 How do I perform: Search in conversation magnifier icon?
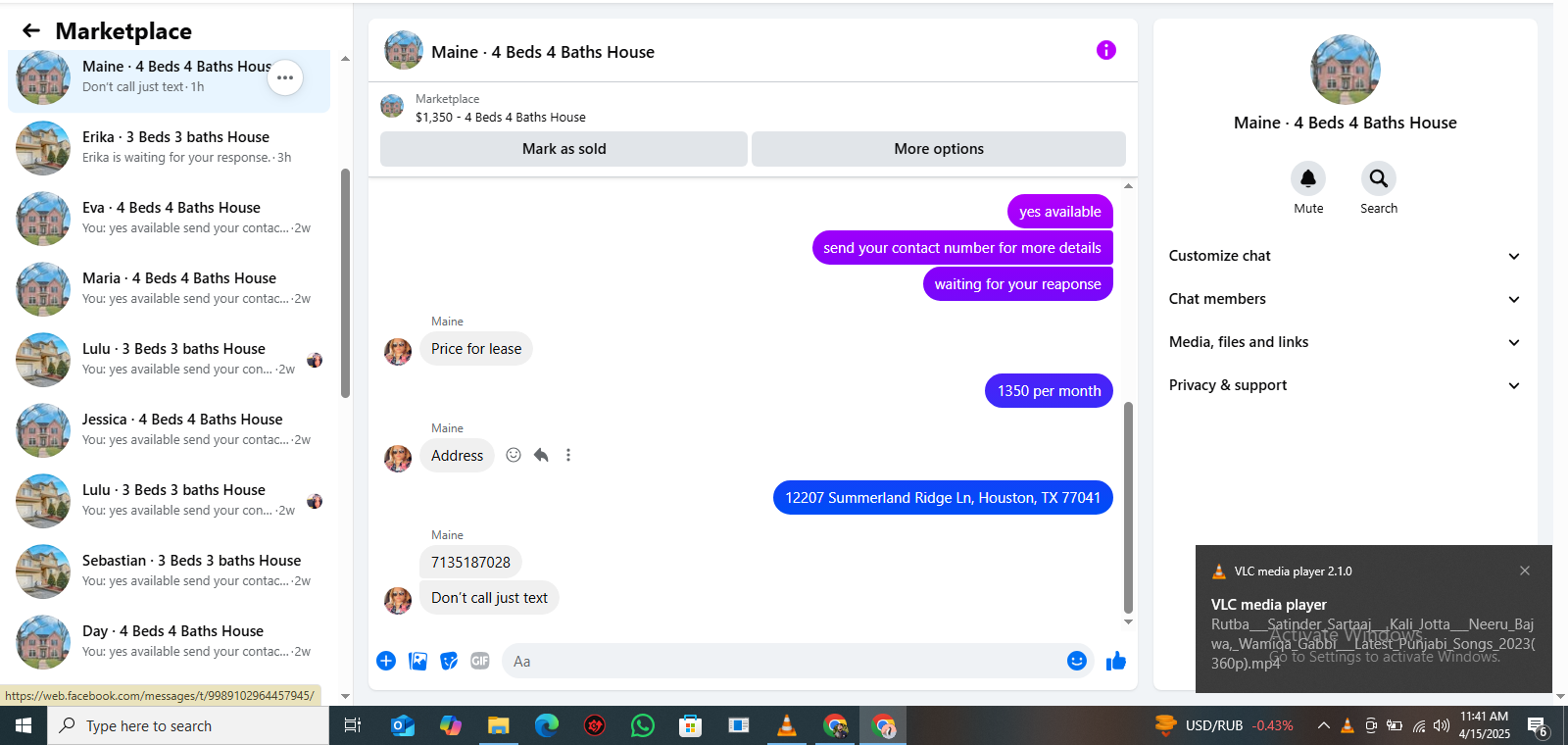tap(1379, 178)
